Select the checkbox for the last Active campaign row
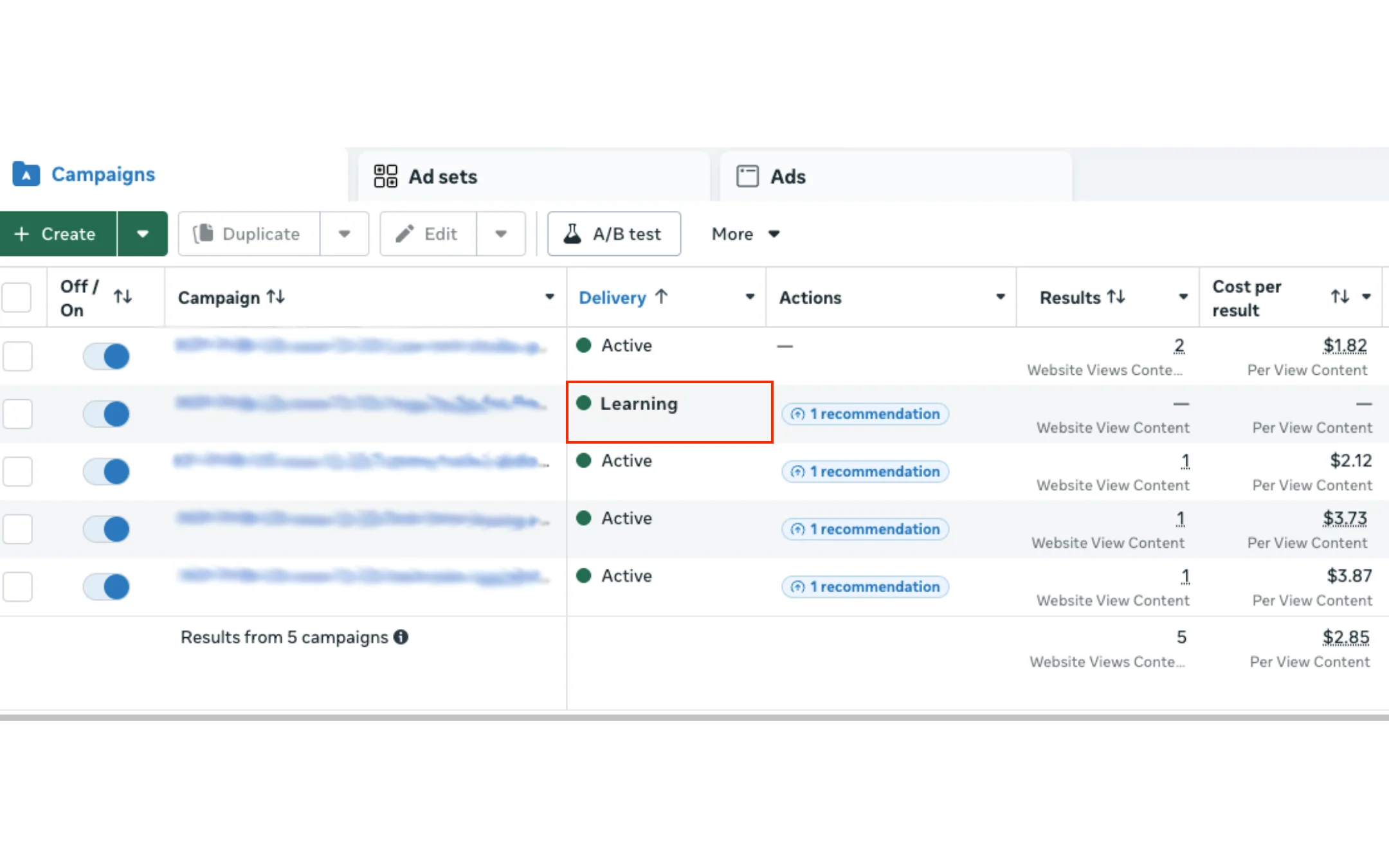This screenshot has width=1389, height=868. pos(17,586)
